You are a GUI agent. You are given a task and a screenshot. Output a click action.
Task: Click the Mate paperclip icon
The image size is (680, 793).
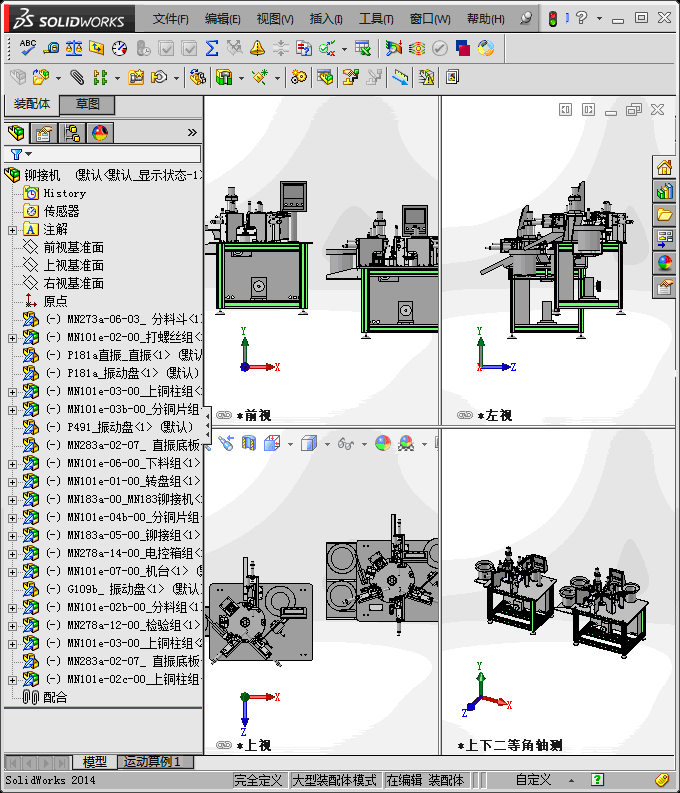point(76,77)
